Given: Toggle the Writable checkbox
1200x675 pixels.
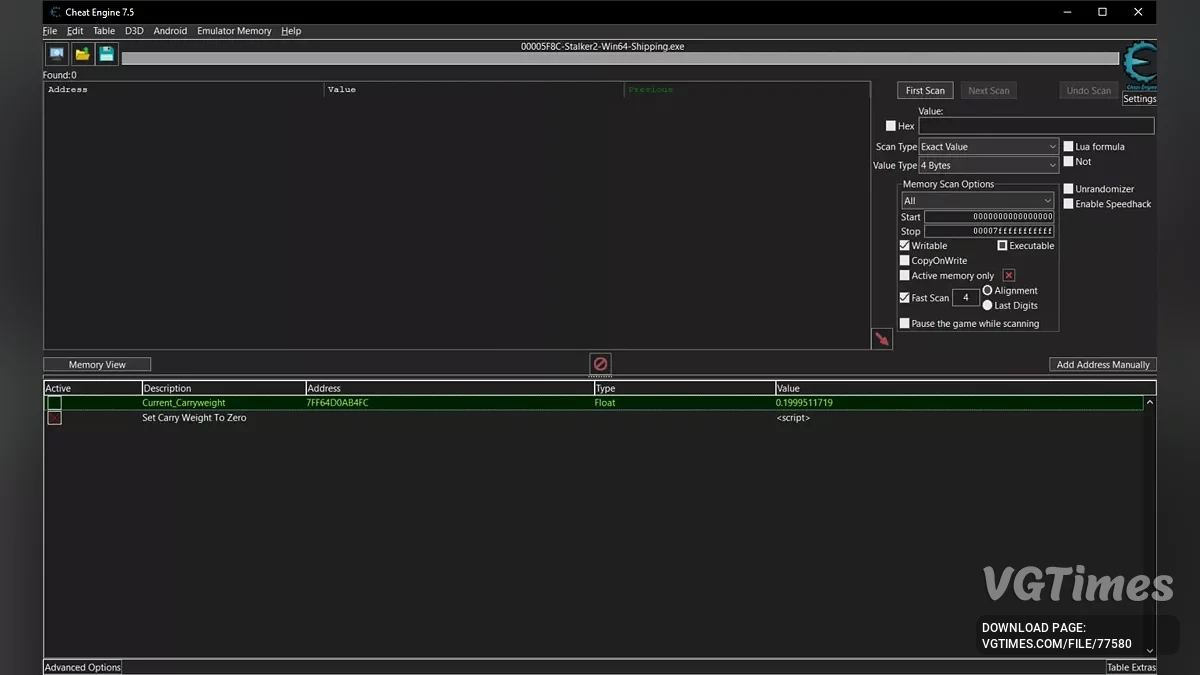Looking at the screenshot, I should pyautogui.click(x=905, y=246).
